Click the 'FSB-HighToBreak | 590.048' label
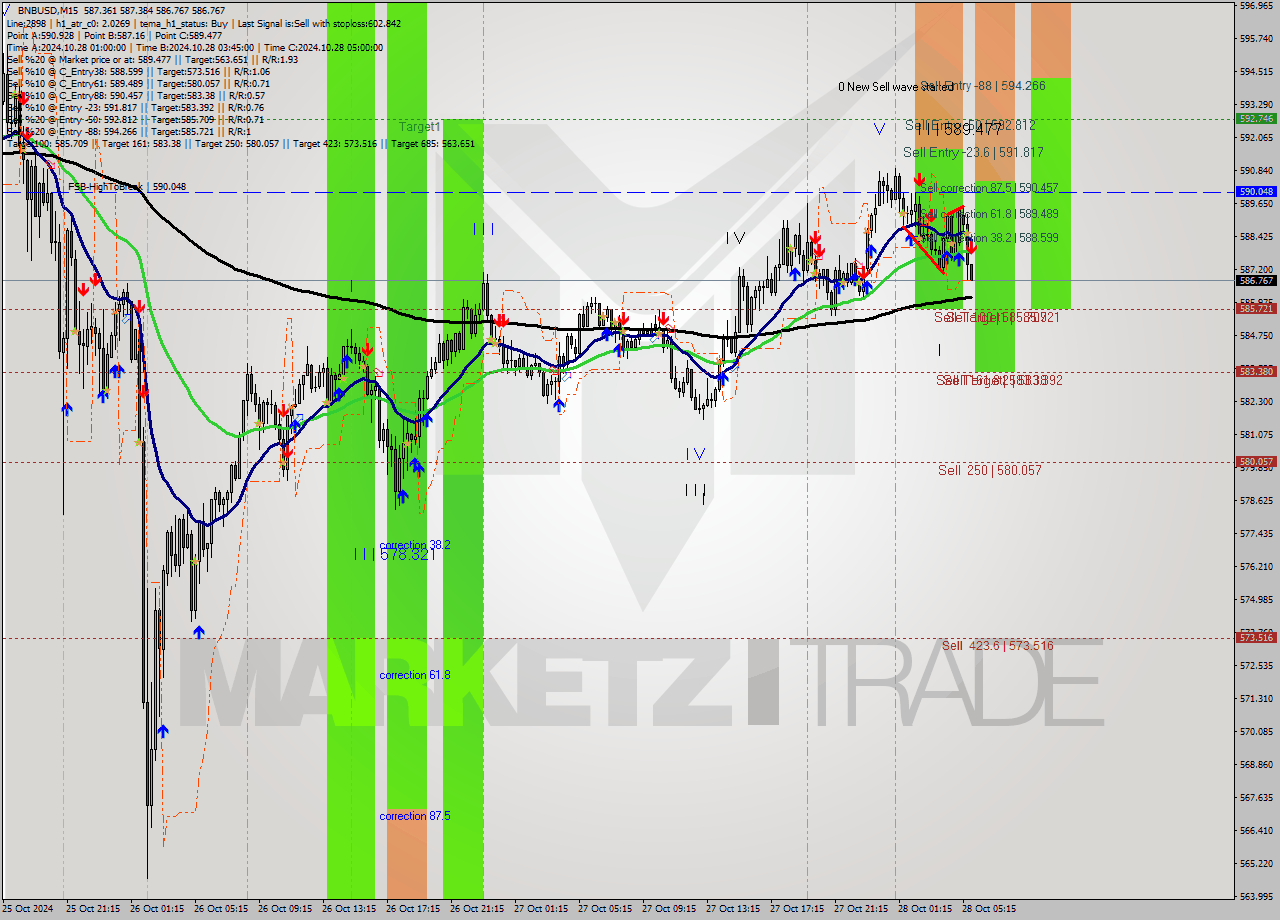Screen dimensions: 1280x920 coord(127,186)
